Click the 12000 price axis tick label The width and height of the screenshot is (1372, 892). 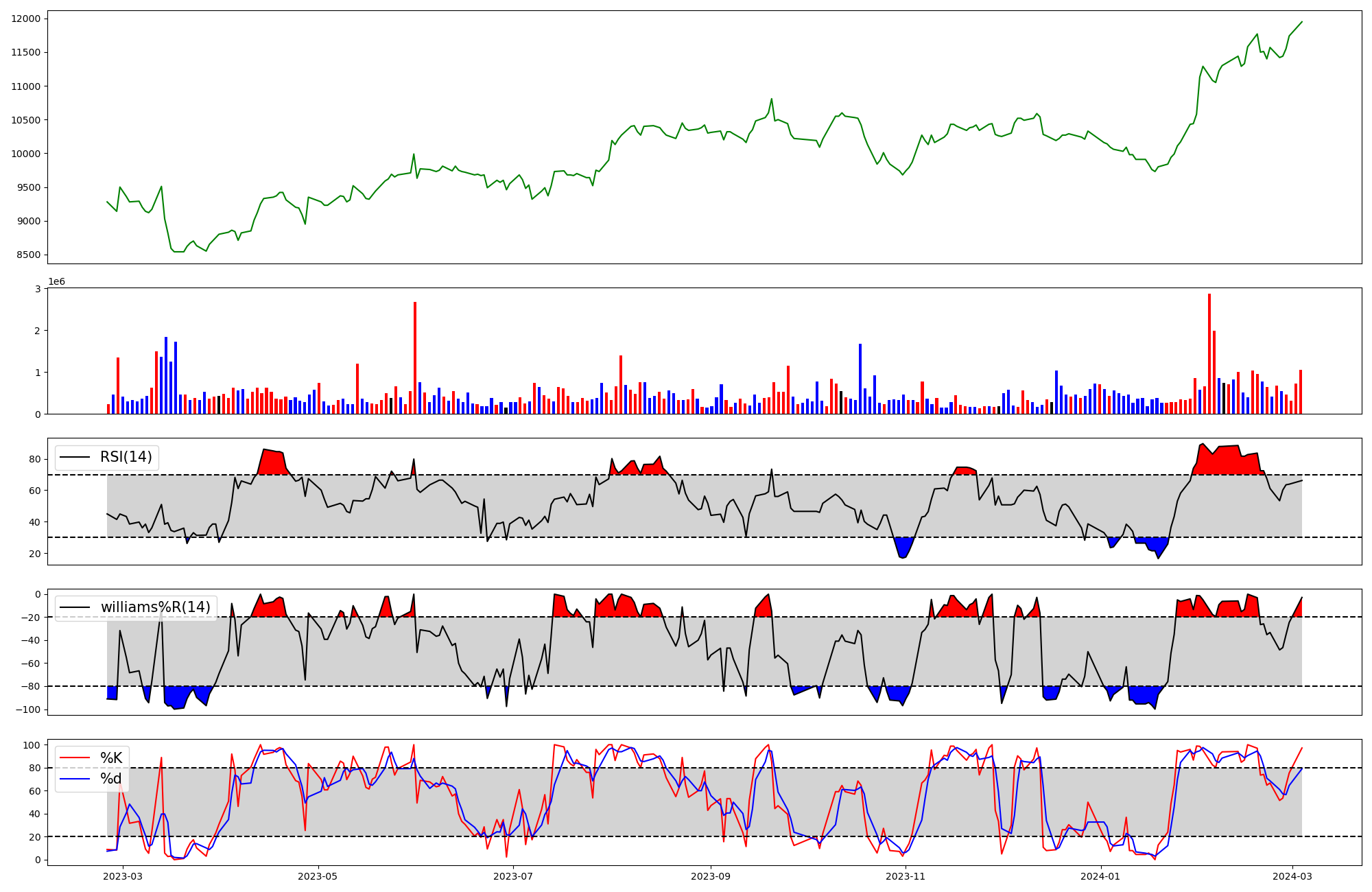[26, 19]
